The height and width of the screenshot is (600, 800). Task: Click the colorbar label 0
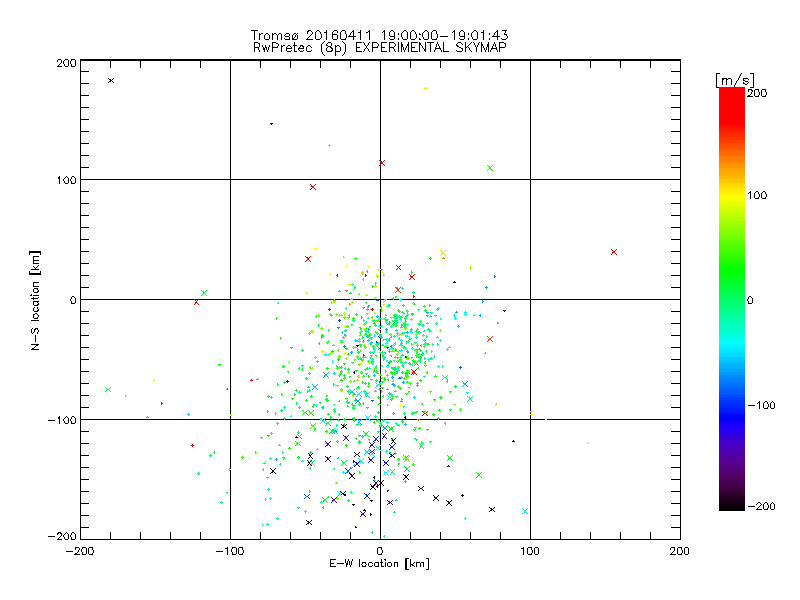click(750, 301)
